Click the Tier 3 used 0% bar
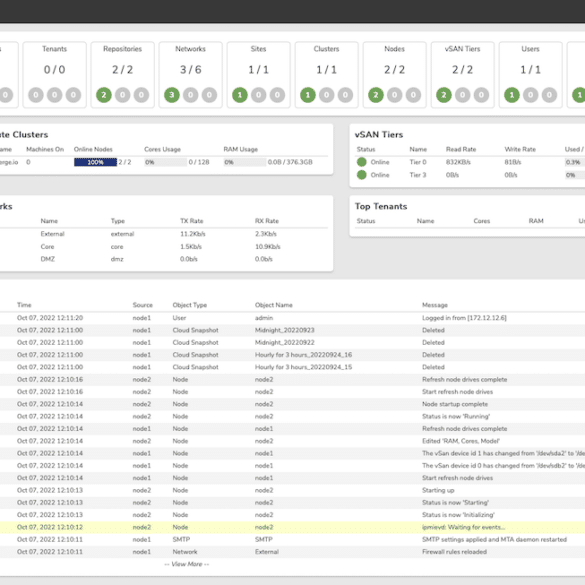The image size is (585, 585). click(x=575, y=175)
